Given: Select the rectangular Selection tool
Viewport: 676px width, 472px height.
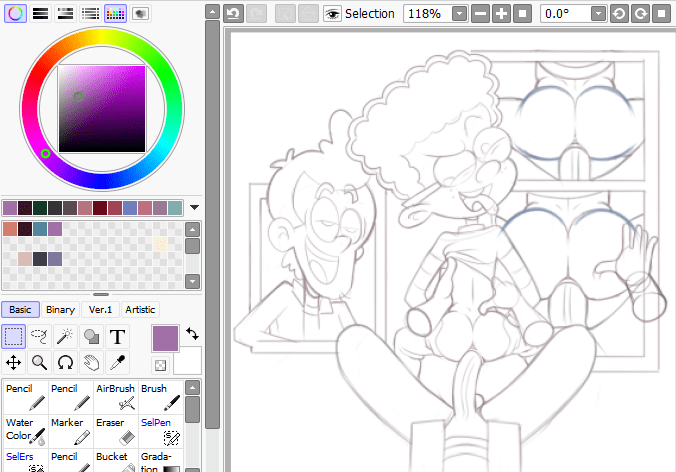Looking at the screenshot, I should click(13, 337).
